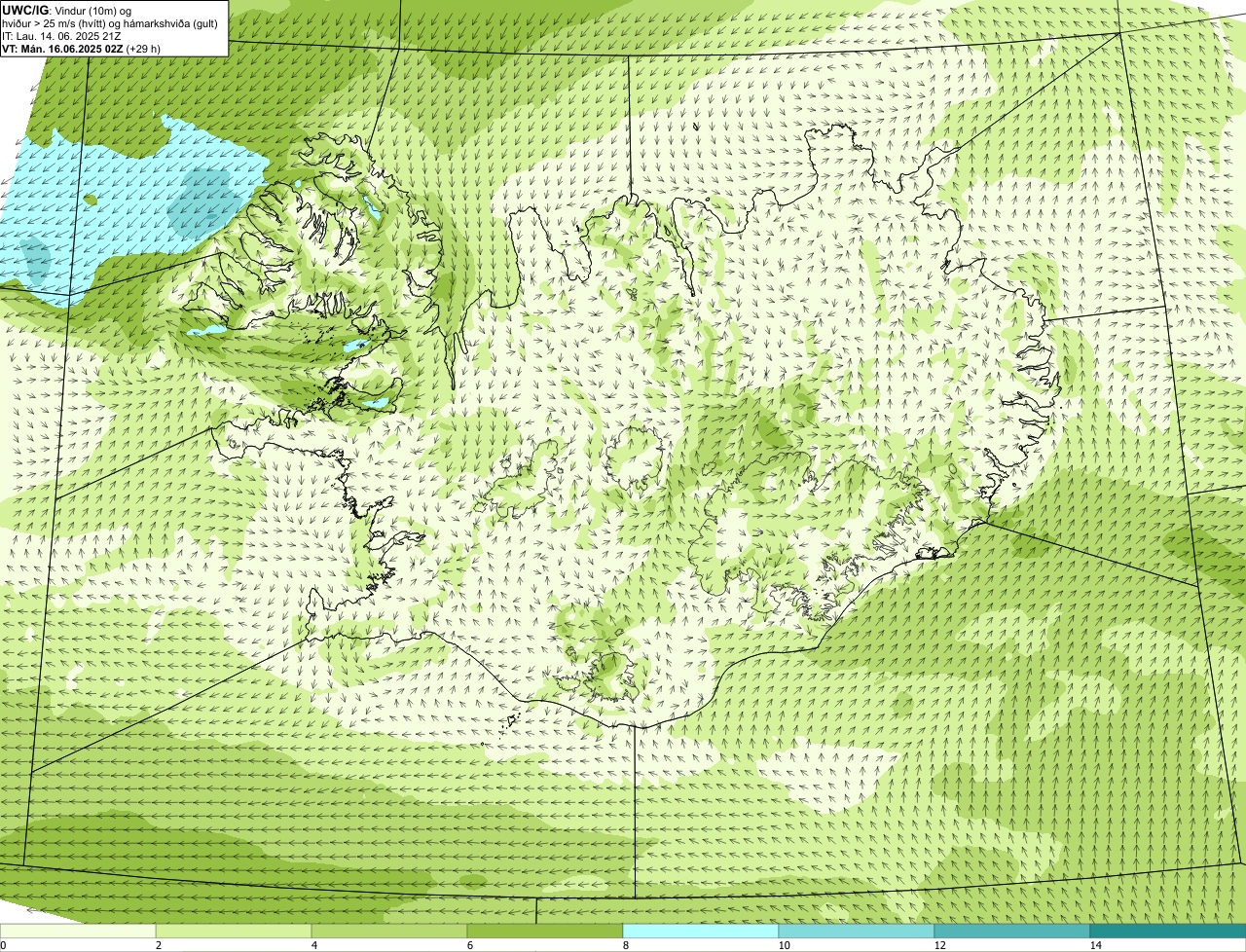Click the '6' label on the scale
The width and height of the screenshot is (1246, 952).
[x=469, y=945]
